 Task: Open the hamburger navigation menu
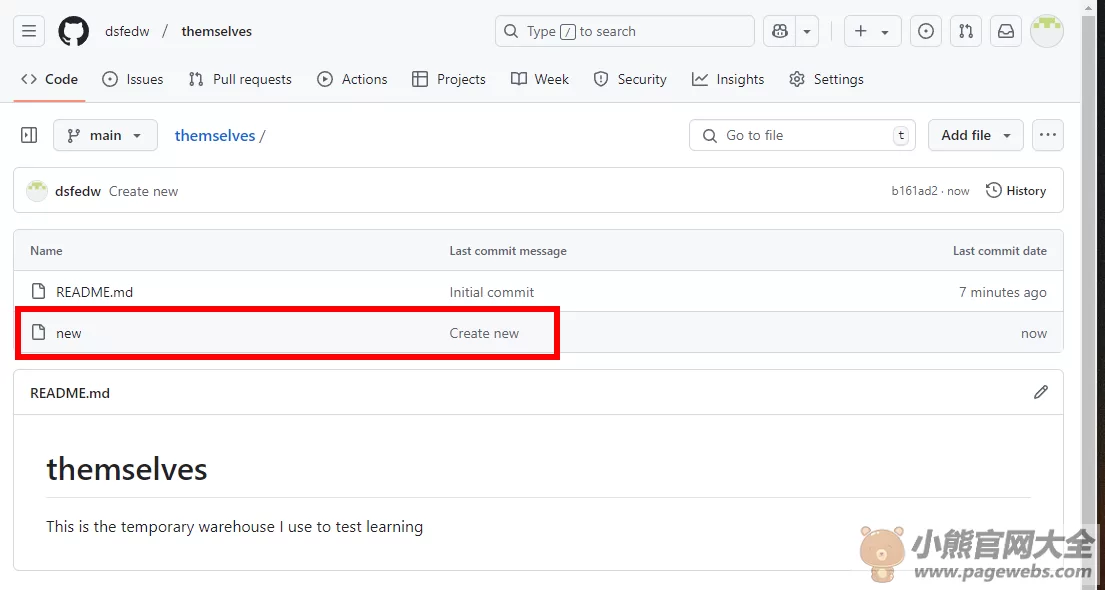[29, 31]
